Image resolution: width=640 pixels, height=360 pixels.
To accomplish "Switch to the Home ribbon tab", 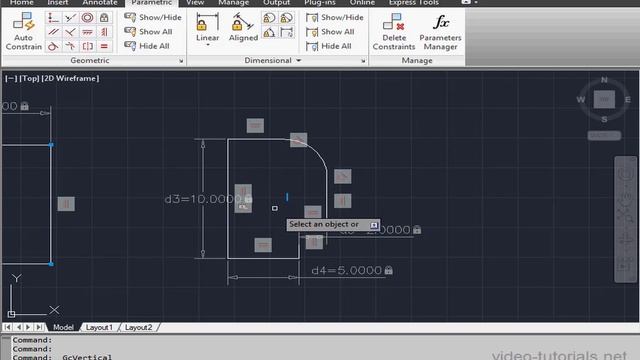I will click(x=22, y=3).
